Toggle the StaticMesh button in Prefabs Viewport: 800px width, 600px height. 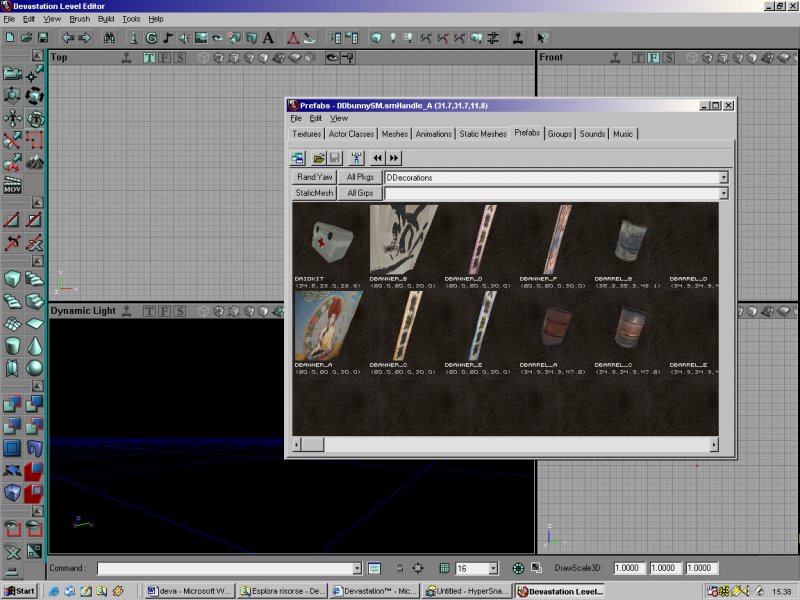pos(314,193)
